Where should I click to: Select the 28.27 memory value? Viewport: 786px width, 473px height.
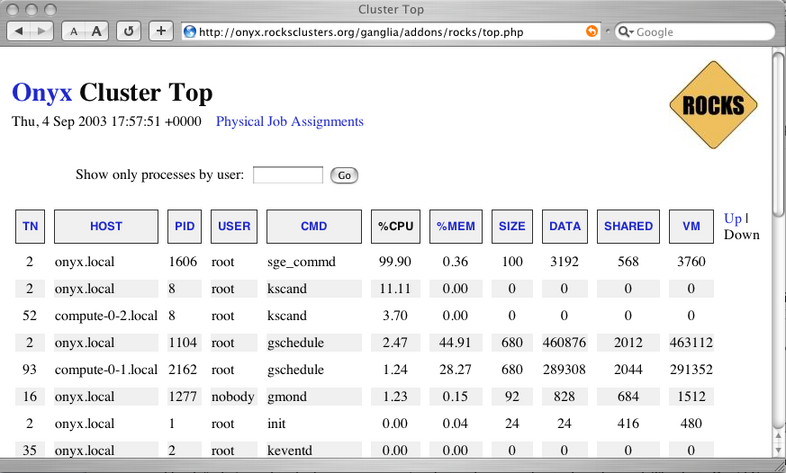(x=455, y=370)
